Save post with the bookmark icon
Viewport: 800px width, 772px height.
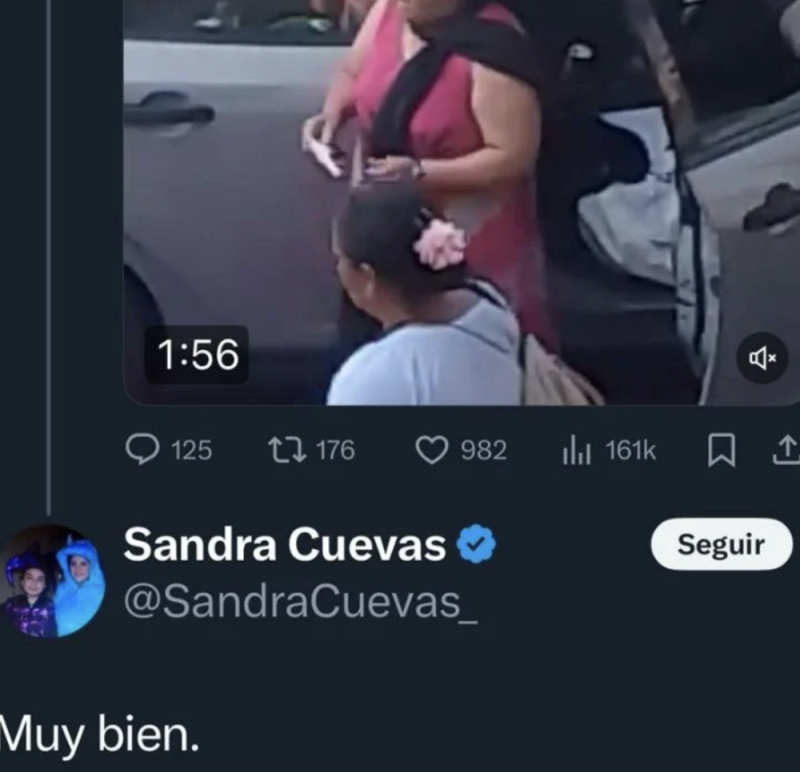721,450
